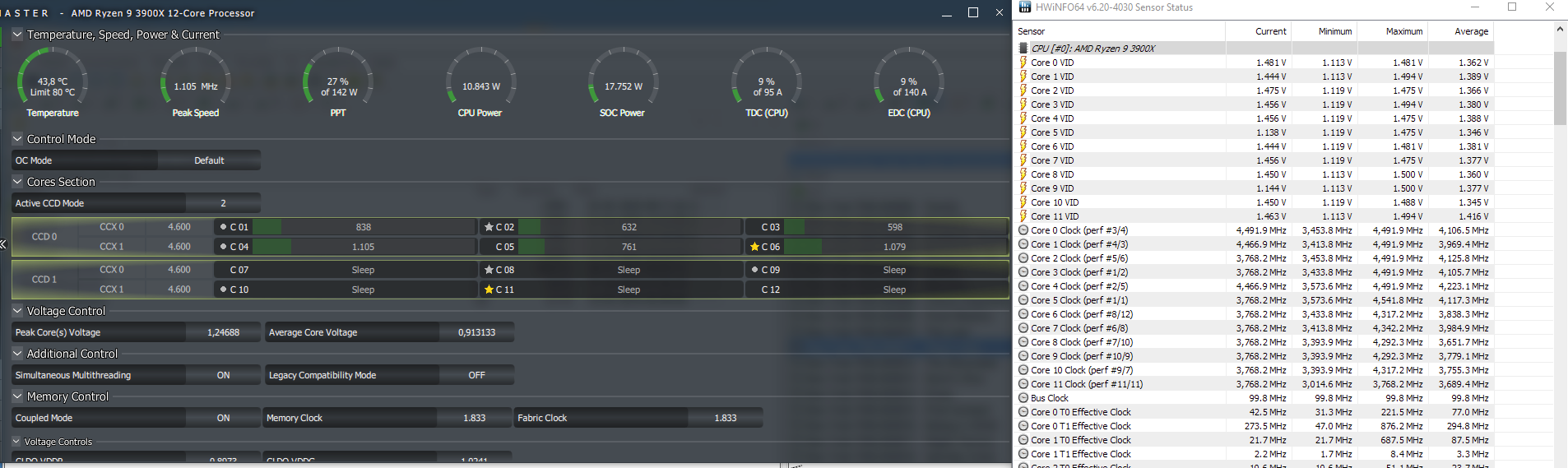Toggle Legacy Compatibility Mode OFF value

[477, 375]
